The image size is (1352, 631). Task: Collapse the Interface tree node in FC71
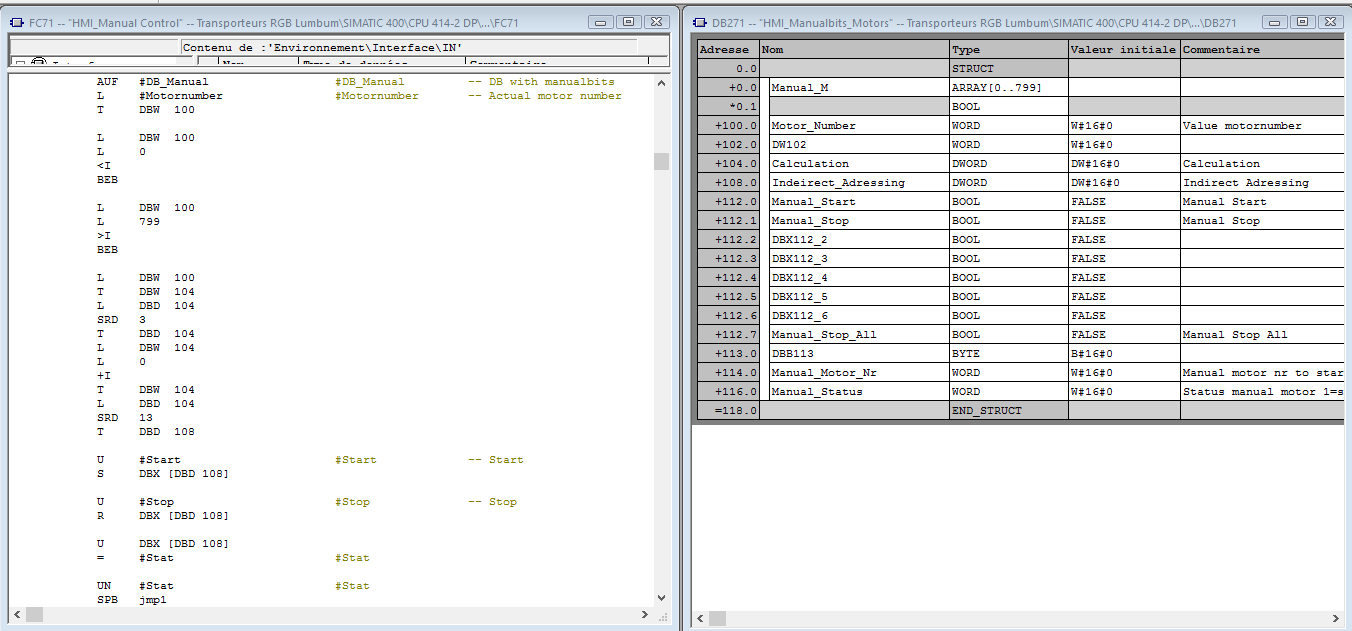coord(21,64)
